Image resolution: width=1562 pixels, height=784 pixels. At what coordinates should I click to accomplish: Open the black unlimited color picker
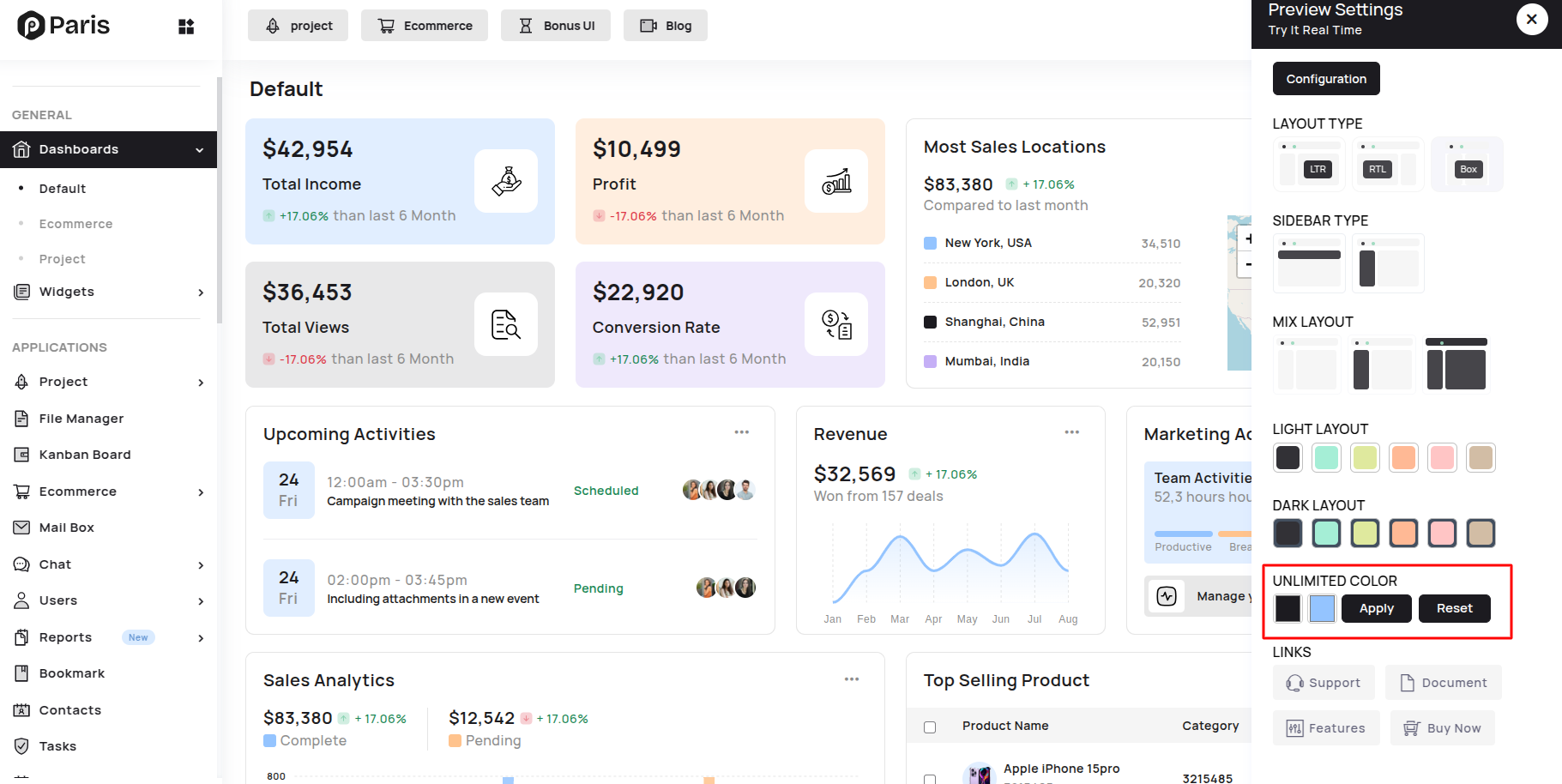click(x=1288, y=608)
